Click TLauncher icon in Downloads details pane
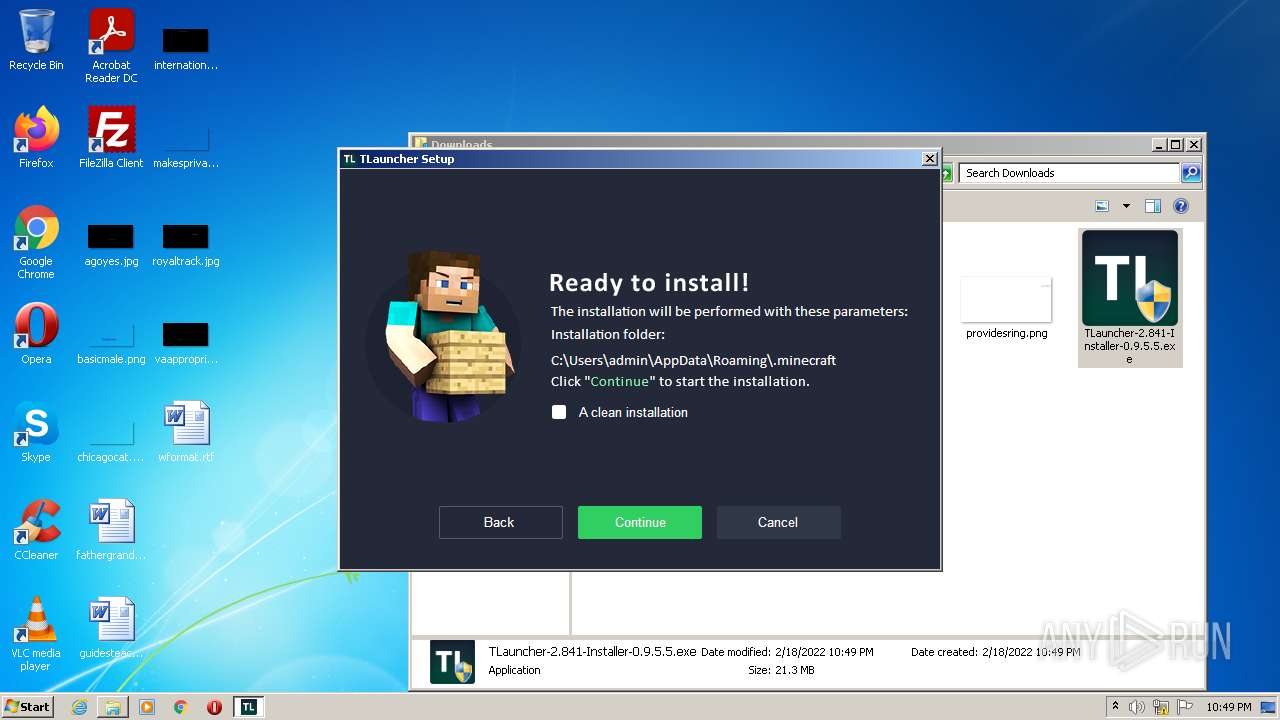Image resolution: width=1280 pixels, height=720 pixels. coord(452,662)
